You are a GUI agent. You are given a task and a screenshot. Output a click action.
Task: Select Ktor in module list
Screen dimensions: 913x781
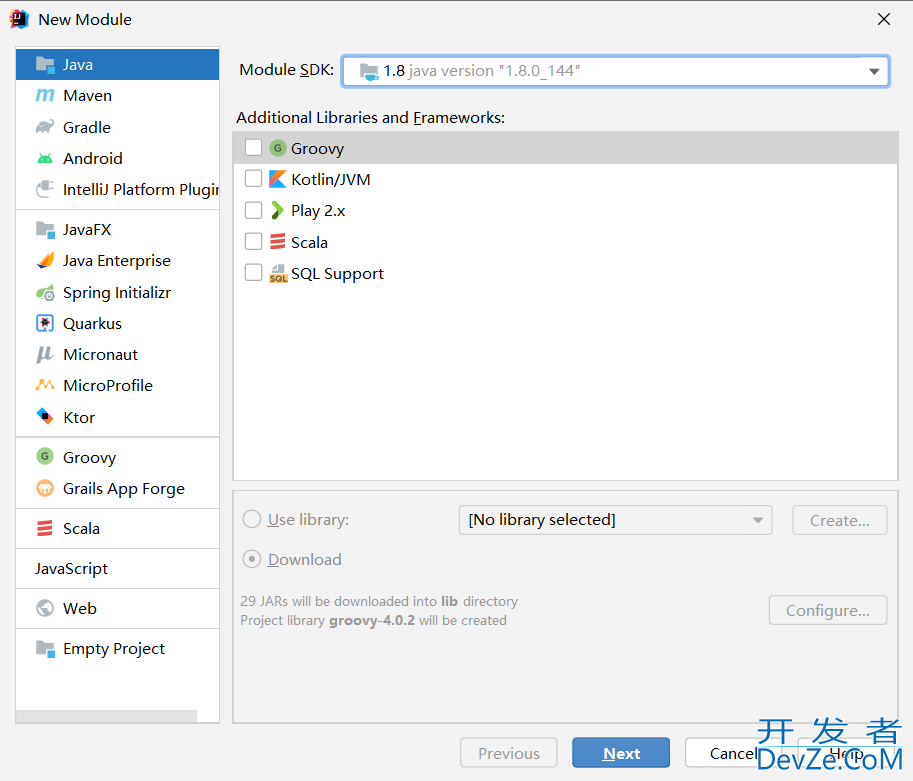(x=118, y=417)
